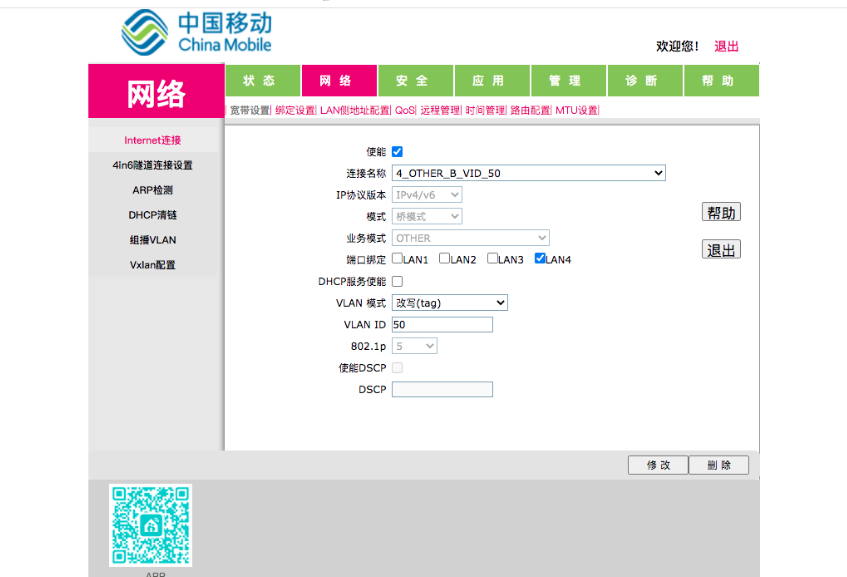
Task: Uncheck the LAN4 port binding box
Action: coord(540,258)
